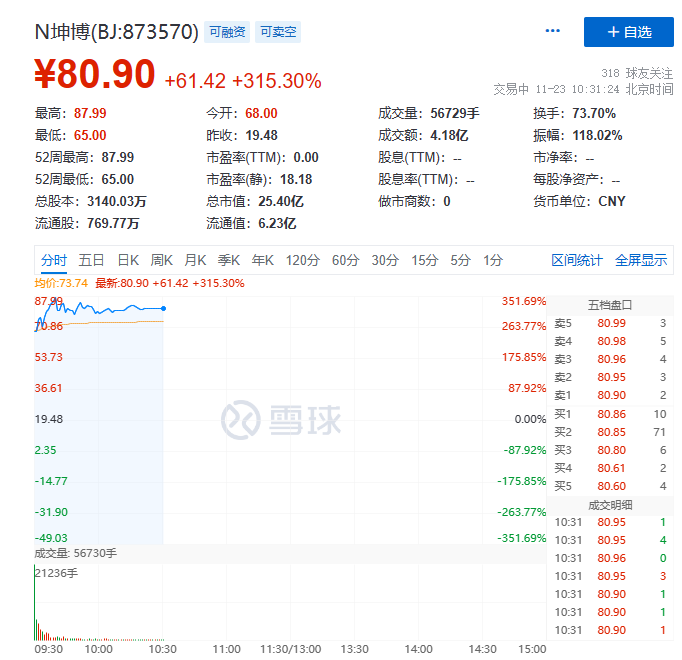This screenshot has width=682, height=660.
Task: Click the 均价:73.74 label above chart
Action: coord(61,283)
